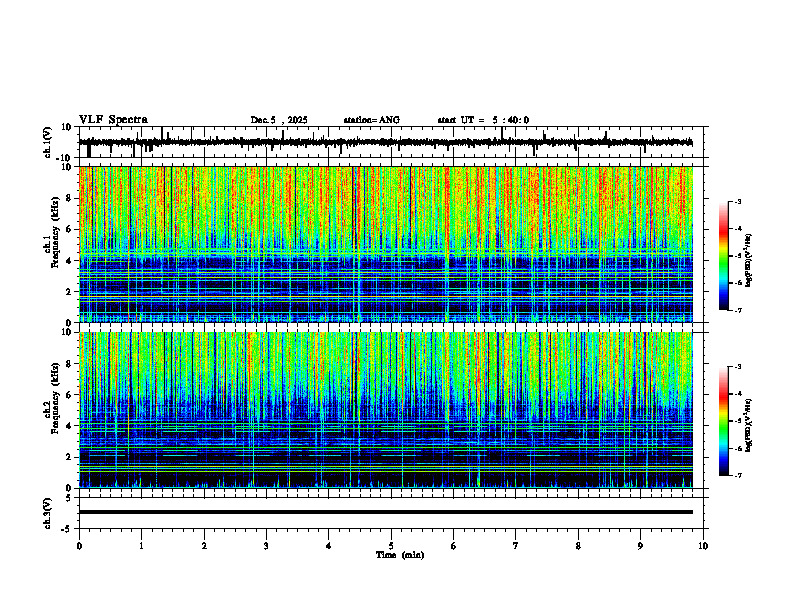Screen dimensions: 792x612
Task: Click the "Time (min)" axis label
Action: click(400, 555)
